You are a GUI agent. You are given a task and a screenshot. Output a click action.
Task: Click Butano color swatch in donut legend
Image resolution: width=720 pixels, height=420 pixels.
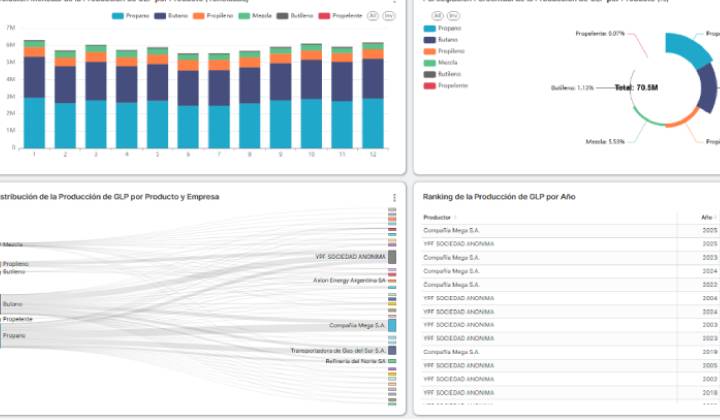[430, 40]
